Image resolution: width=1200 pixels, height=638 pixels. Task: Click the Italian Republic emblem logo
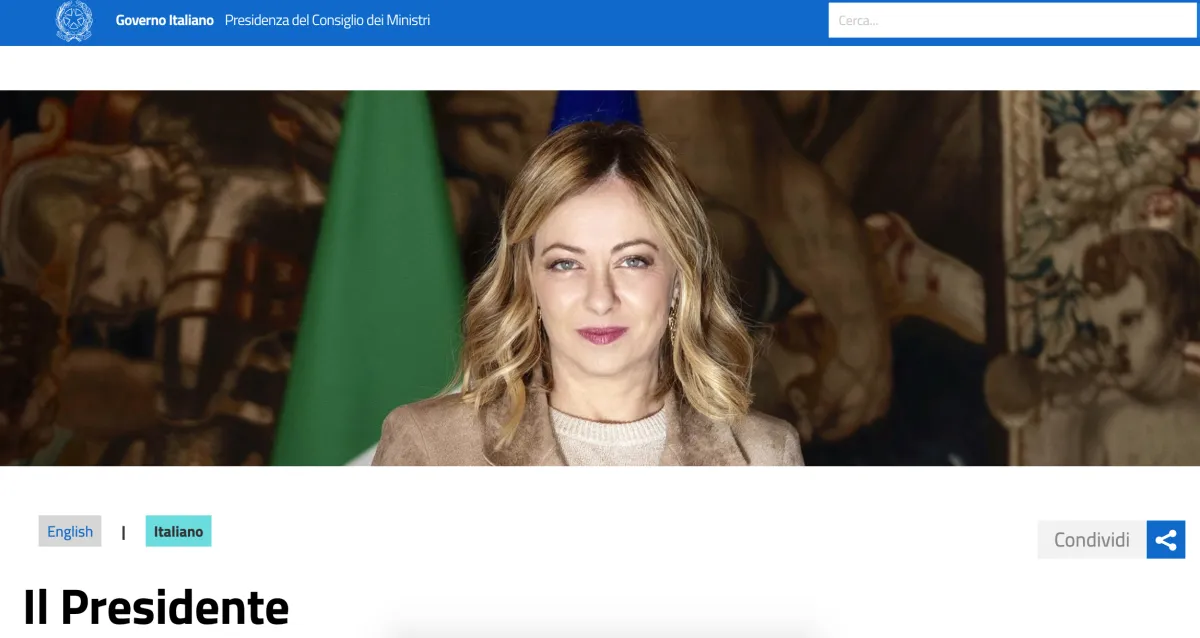[73, 21]
